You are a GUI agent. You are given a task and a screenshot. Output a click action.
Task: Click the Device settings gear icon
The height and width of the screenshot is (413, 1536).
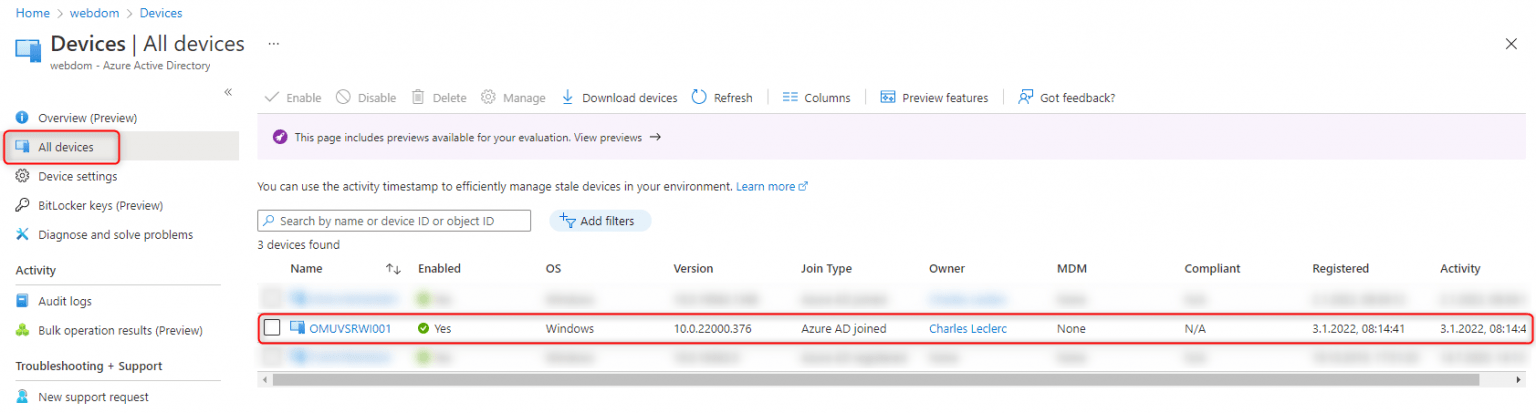[23, 176]
